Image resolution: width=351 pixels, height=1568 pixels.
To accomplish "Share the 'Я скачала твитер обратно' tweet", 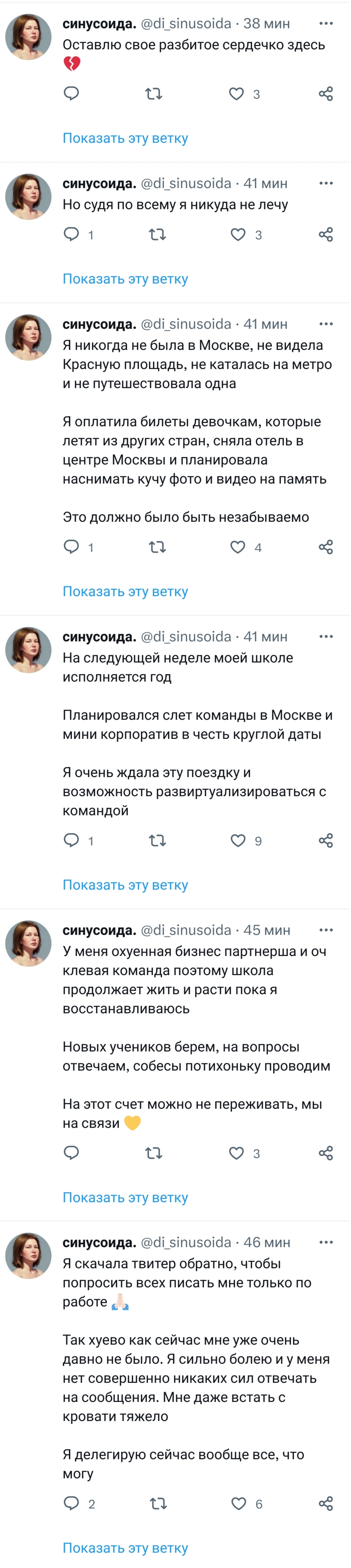I will pyautogui.click(x=326, y=1503).
